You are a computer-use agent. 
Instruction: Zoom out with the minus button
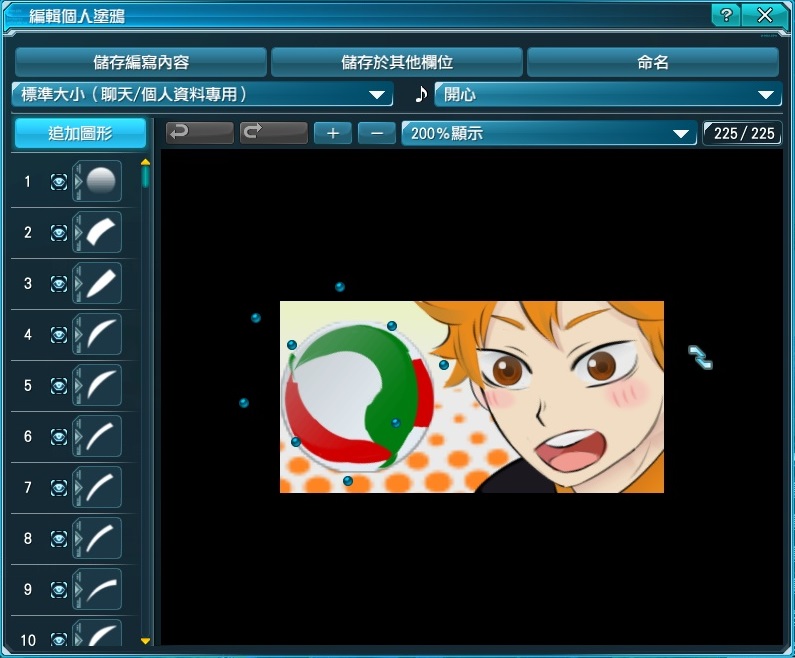coord(377,133)
